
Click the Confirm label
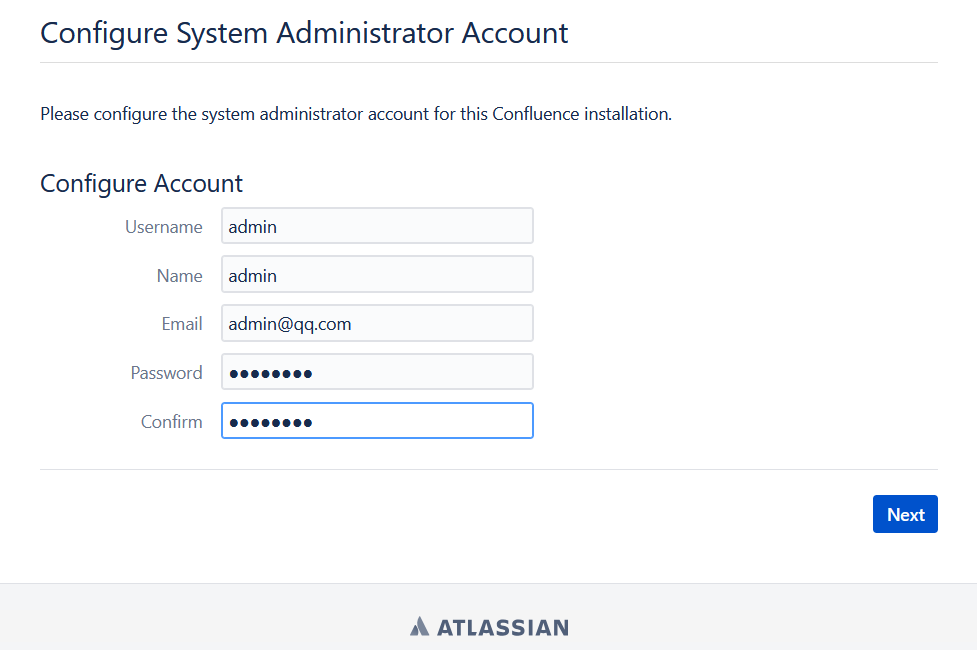click(172, 422)
